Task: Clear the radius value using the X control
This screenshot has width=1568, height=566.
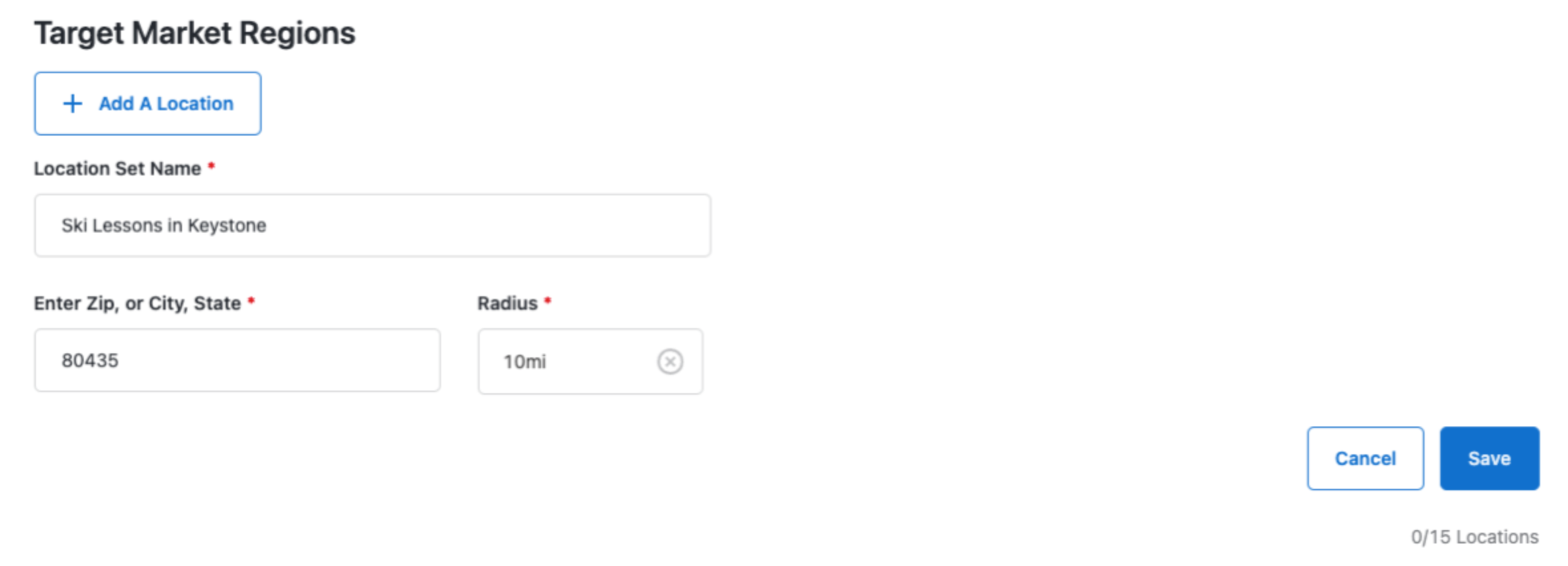Action: click(668, 361)
